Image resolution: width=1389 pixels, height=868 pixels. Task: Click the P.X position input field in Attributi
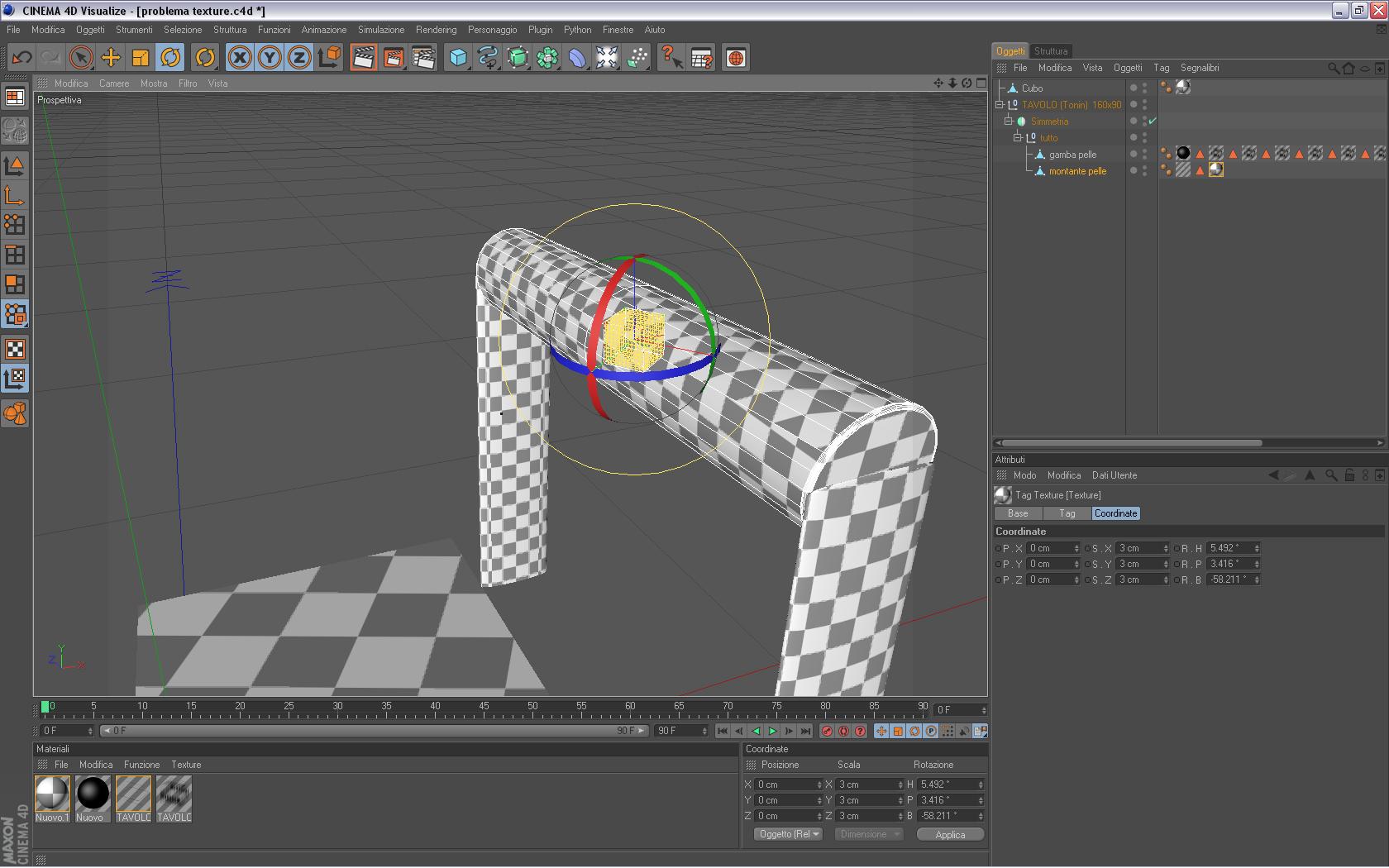[1054, 548]
